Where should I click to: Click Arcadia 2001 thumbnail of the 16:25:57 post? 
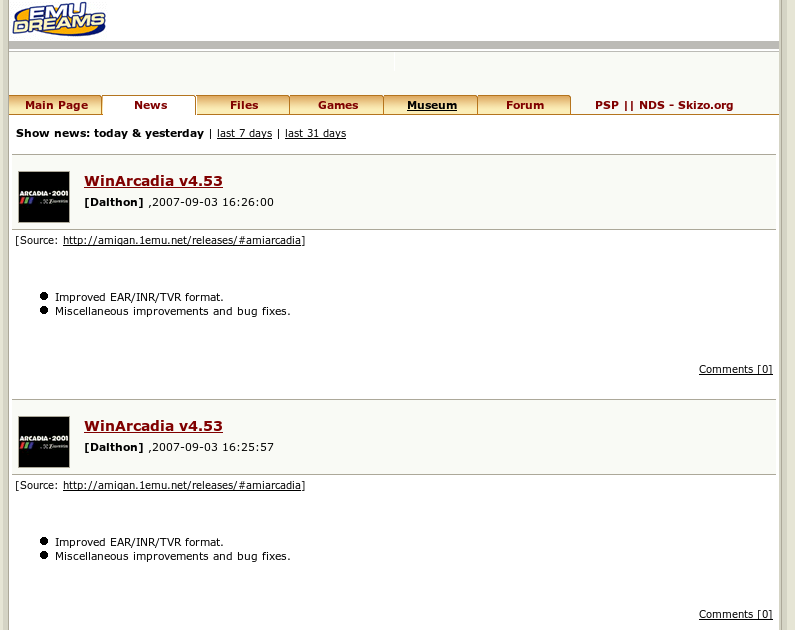[x=44, y=442]
